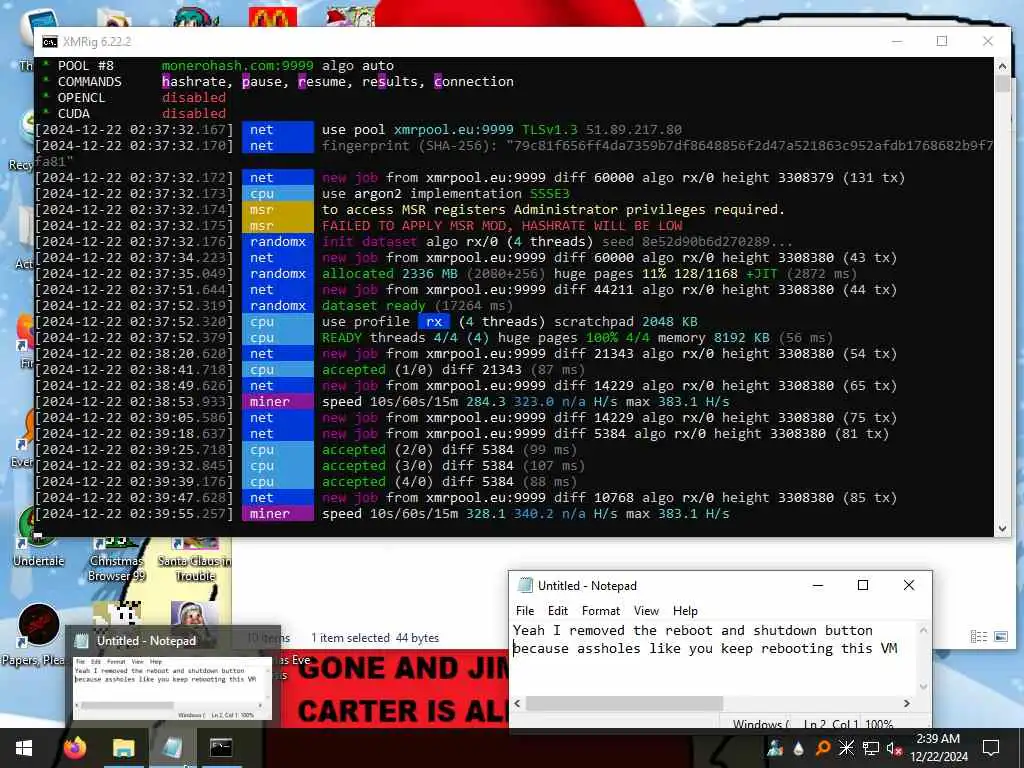Open the File menu in Notepad
Screen dimensions: 1024x768
[x=524, y=611]
